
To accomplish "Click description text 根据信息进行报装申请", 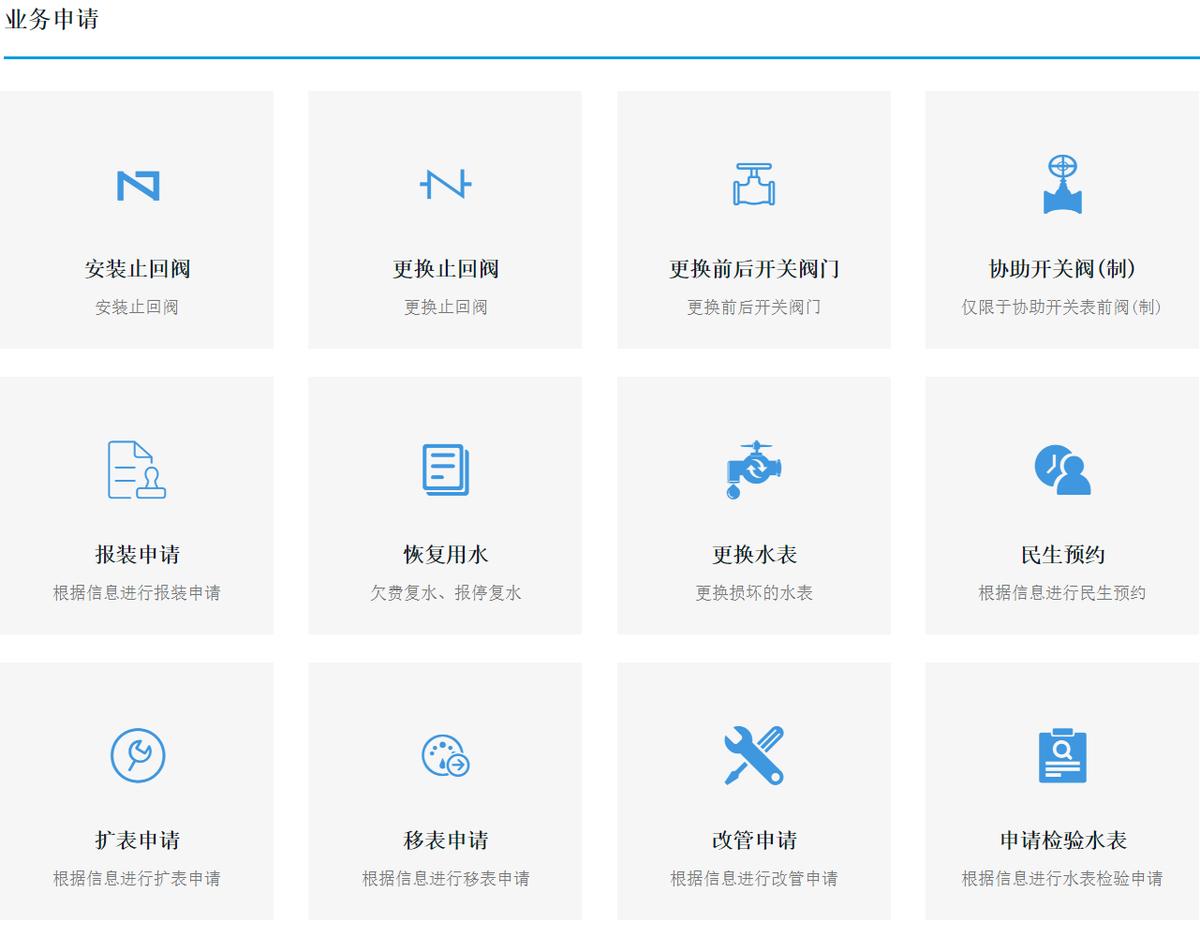I will pos(137,593).
